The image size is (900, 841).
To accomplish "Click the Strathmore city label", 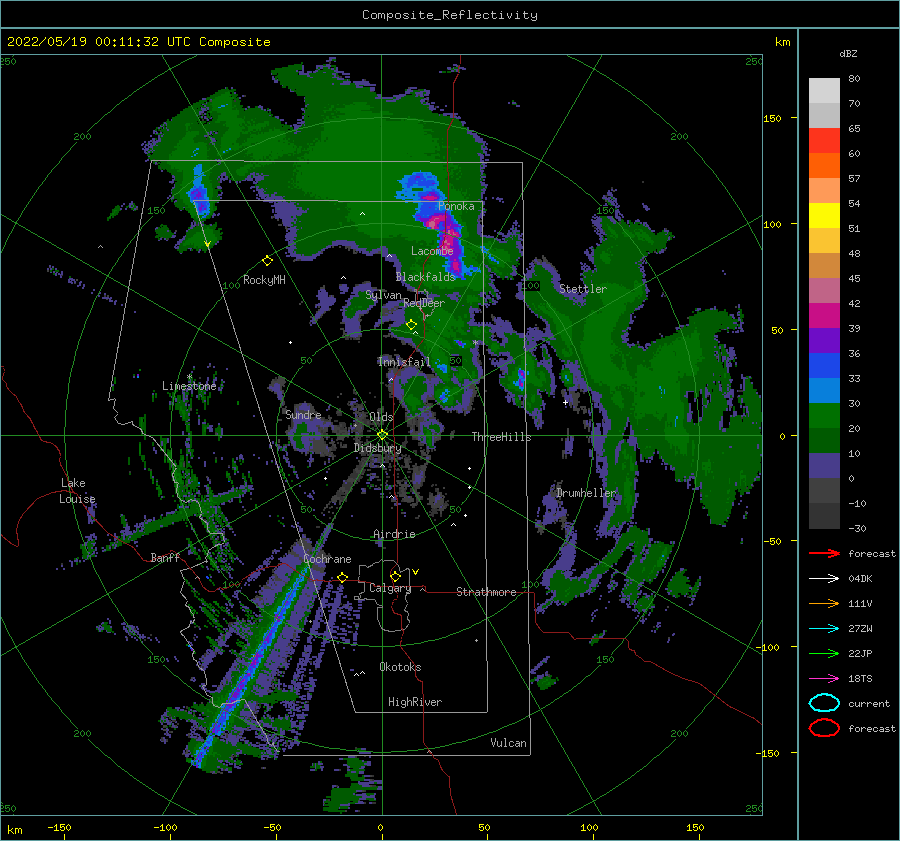I will point(486,592).
